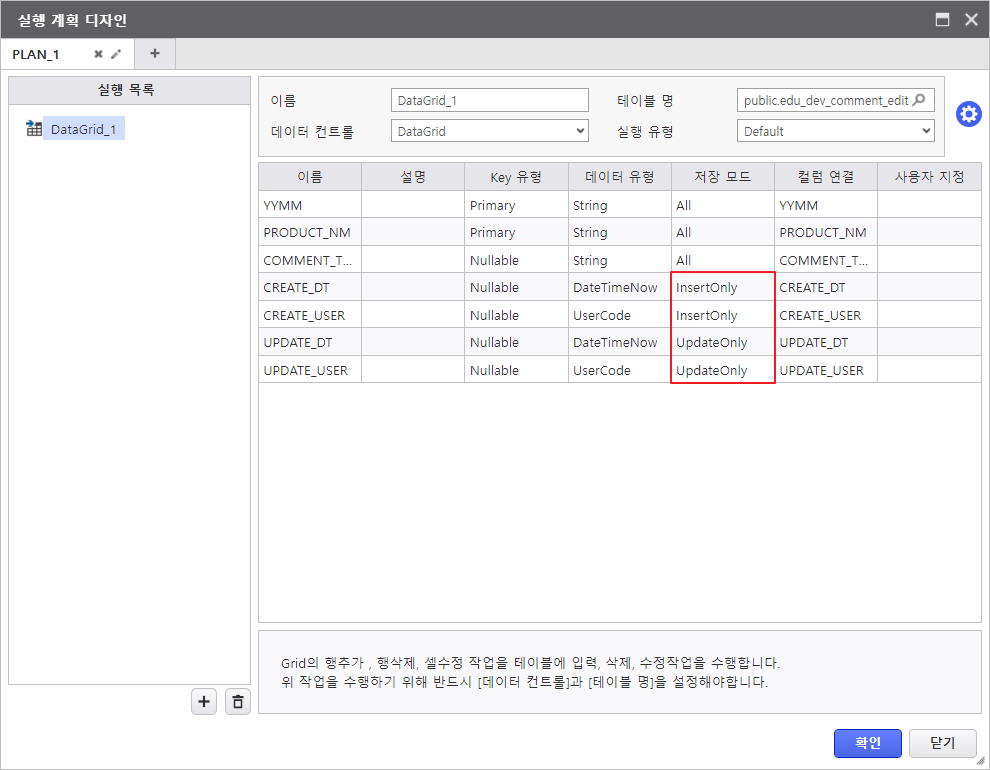990x770 pixels.
Task: Click CREATE_USER column link cell
Action: click(x=826, y=315)
